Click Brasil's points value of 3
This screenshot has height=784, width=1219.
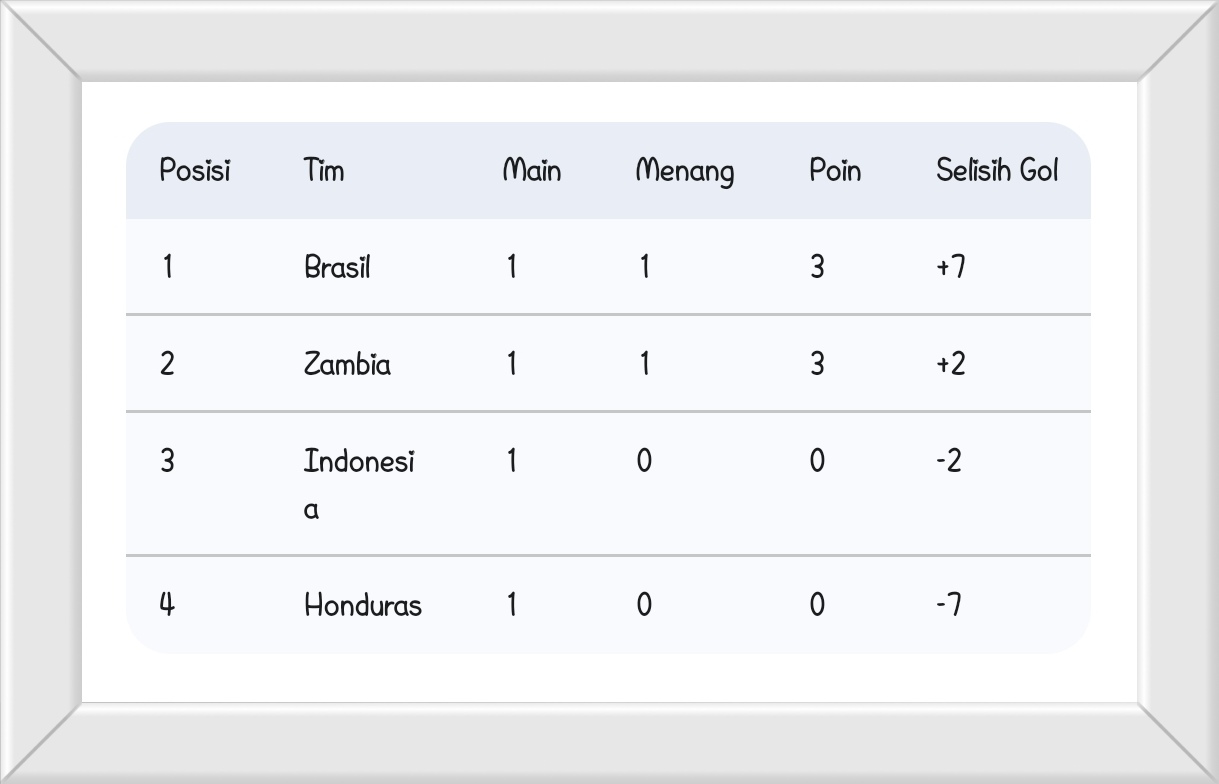(817, 267)
